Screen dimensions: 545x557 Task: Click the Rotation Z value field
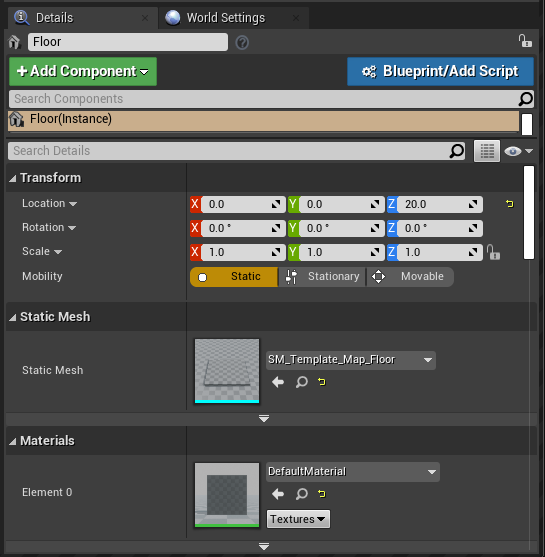[440, 228]
